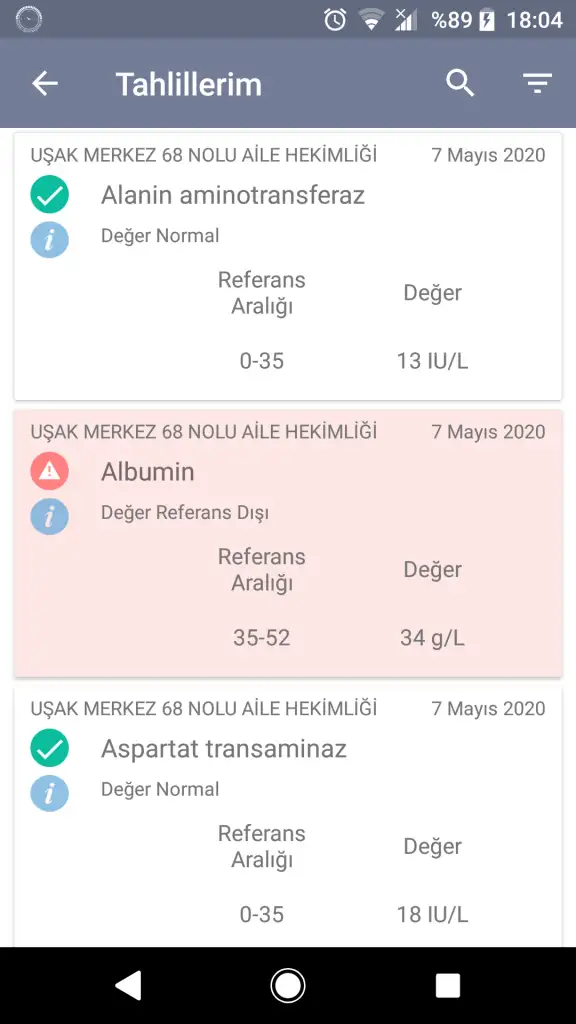Select the 13 IU/L result value
This screenshot has width=576, height=1024.
(432, 361)
